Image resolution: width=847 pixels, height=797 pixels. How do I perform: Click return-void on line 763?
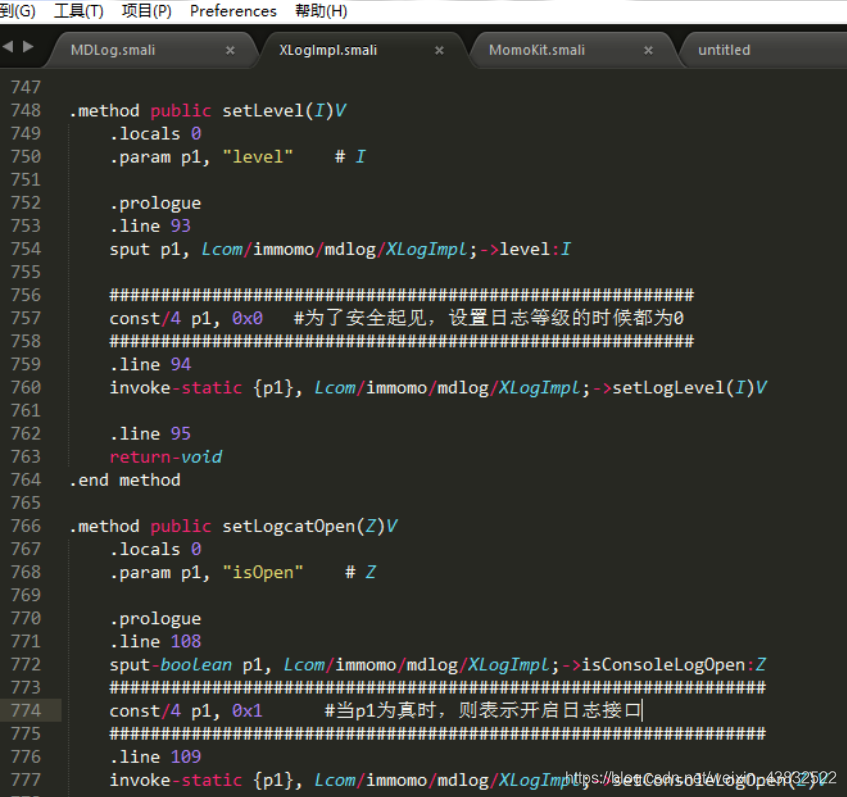pyautogui.click(x=166, y=458)
